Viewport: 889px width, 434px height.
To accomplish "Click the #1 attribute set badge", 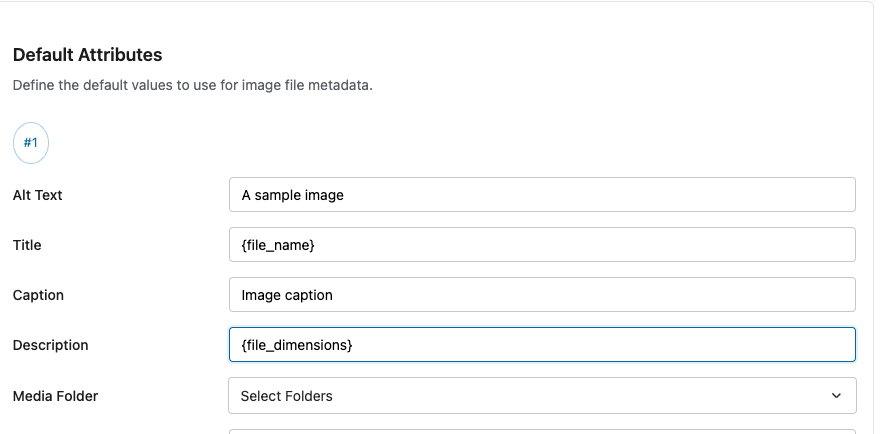I will (31, 144).
